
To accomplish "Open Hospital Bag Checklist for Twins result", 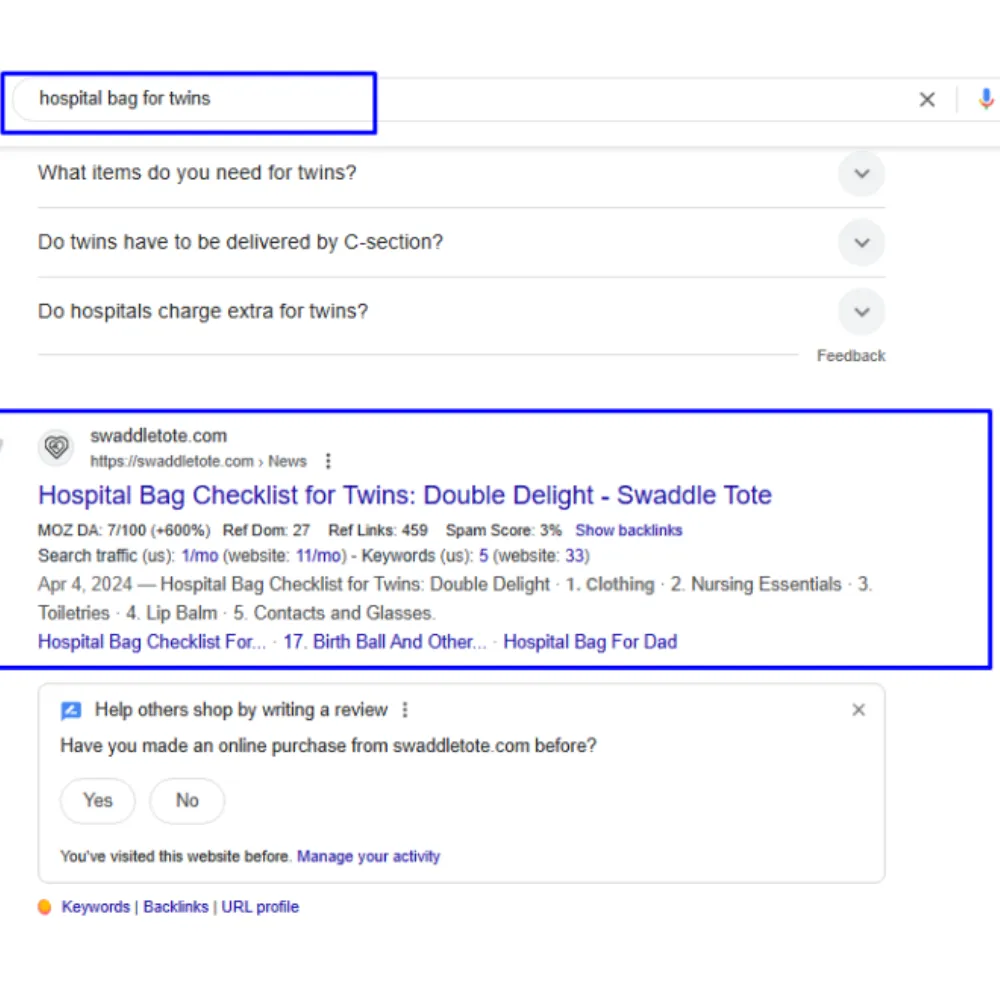I will [404, 495].
